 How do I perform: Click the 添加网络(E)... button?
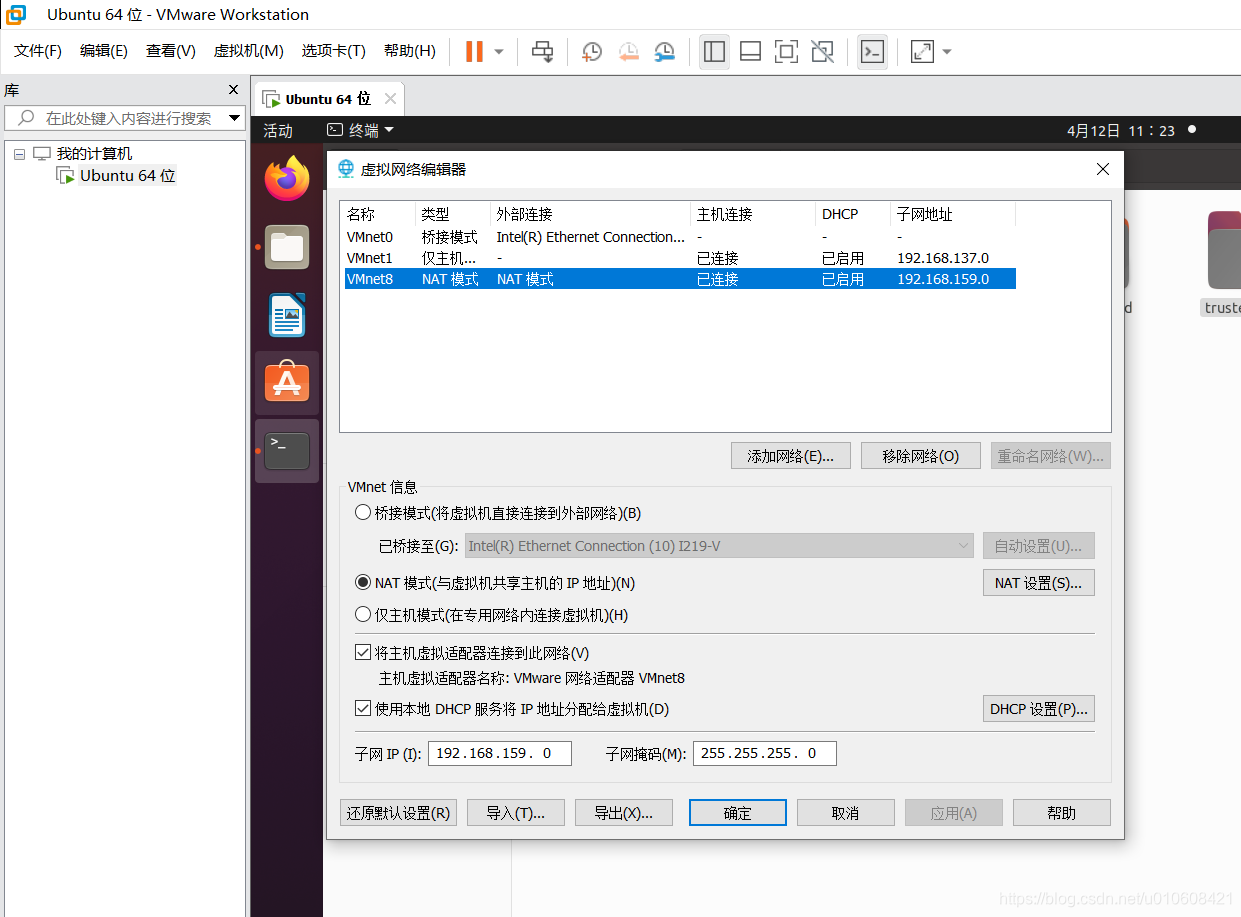click(790, 456)
